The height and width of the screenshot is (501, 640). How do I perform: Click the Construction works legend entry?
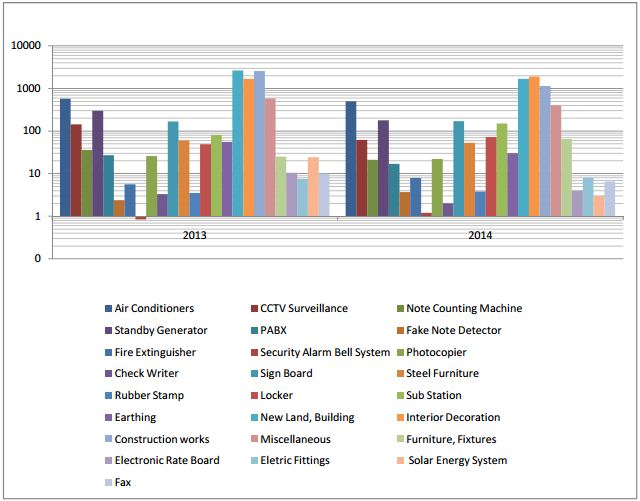[x=160, y=439]
